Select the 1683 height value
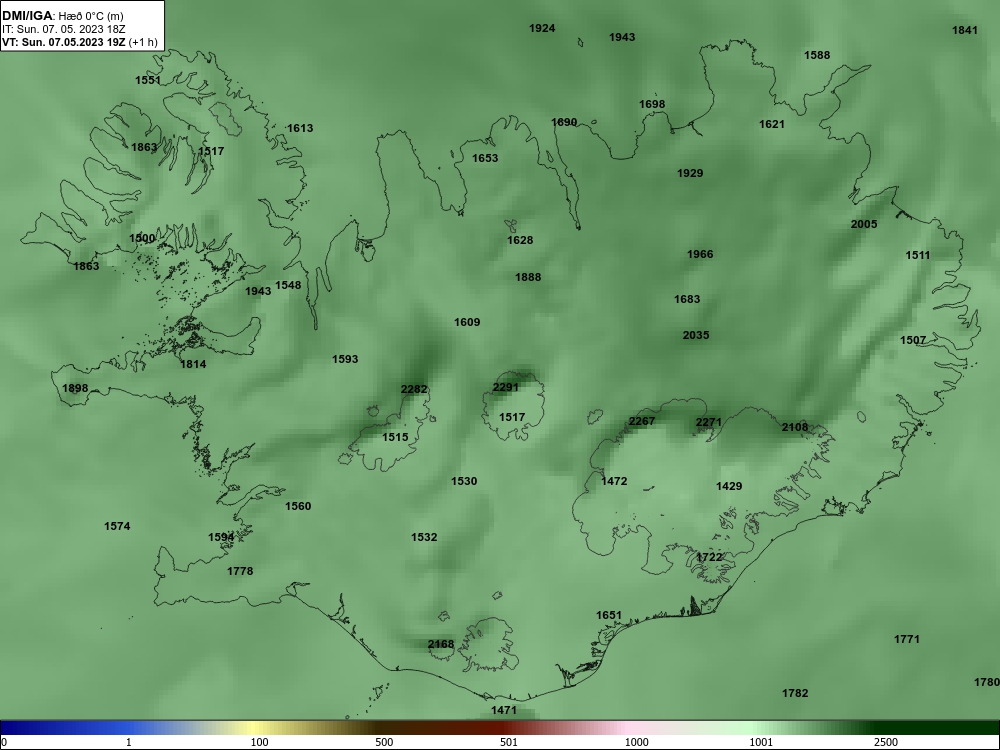This screenshot has height=750, width=1000. 687,298
